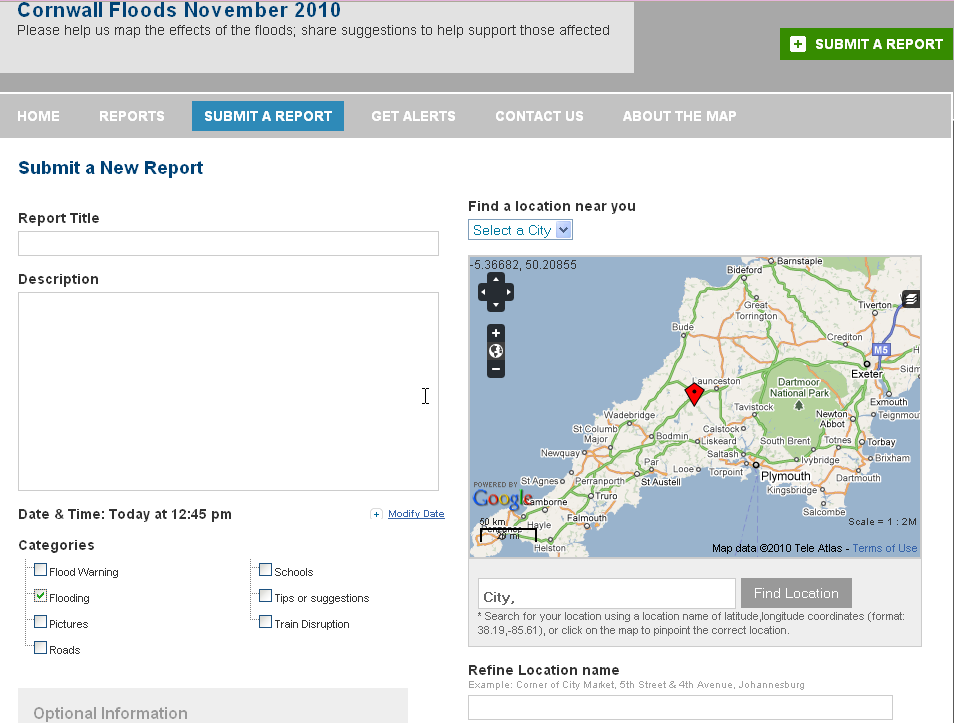Select the red location marker near Launceston

[x=694, y=392]
